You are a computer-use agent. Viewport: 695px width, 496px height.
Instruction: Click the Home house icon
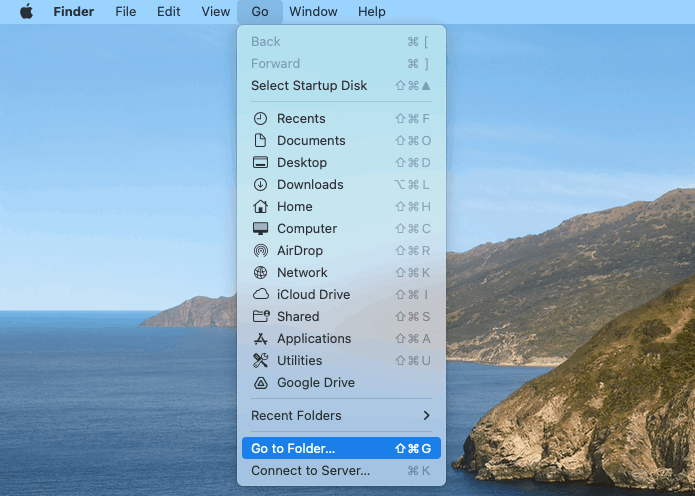(x=260, y=207)
